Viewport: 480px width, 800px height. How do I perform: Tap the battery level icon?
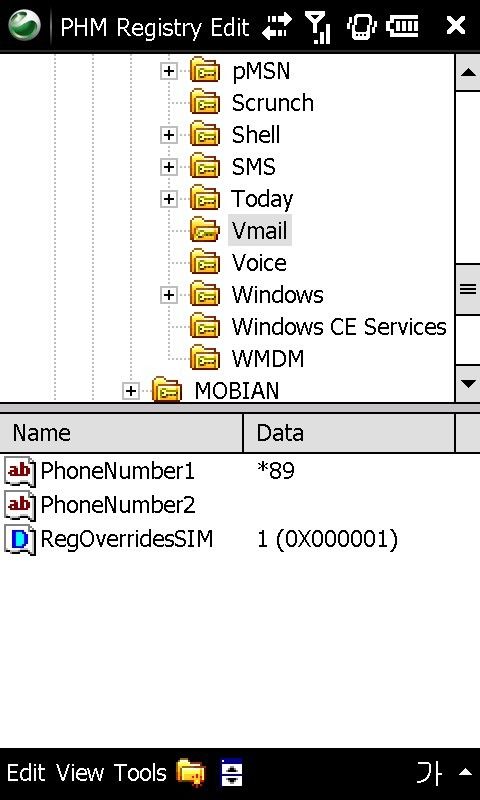tap(402, 26)
